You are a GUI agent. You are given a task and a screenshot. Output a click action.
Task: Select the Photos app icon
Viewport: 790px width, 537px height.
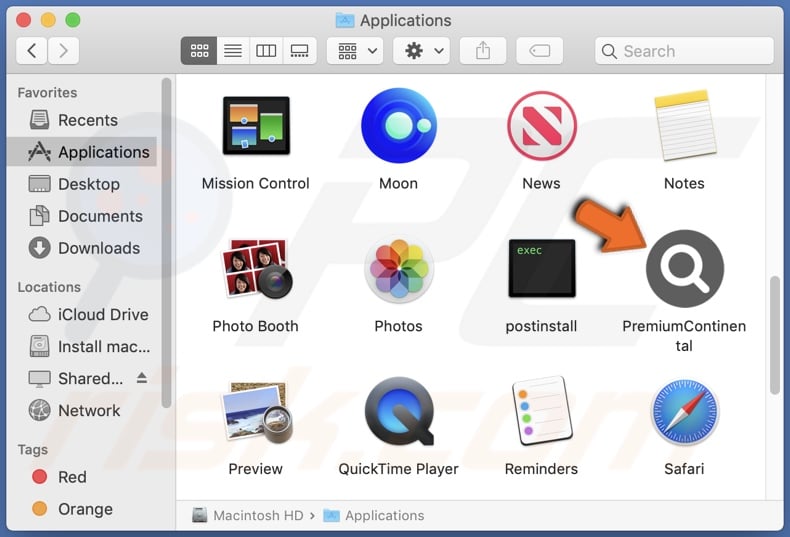pyautogui.click(x=399, y=268)
